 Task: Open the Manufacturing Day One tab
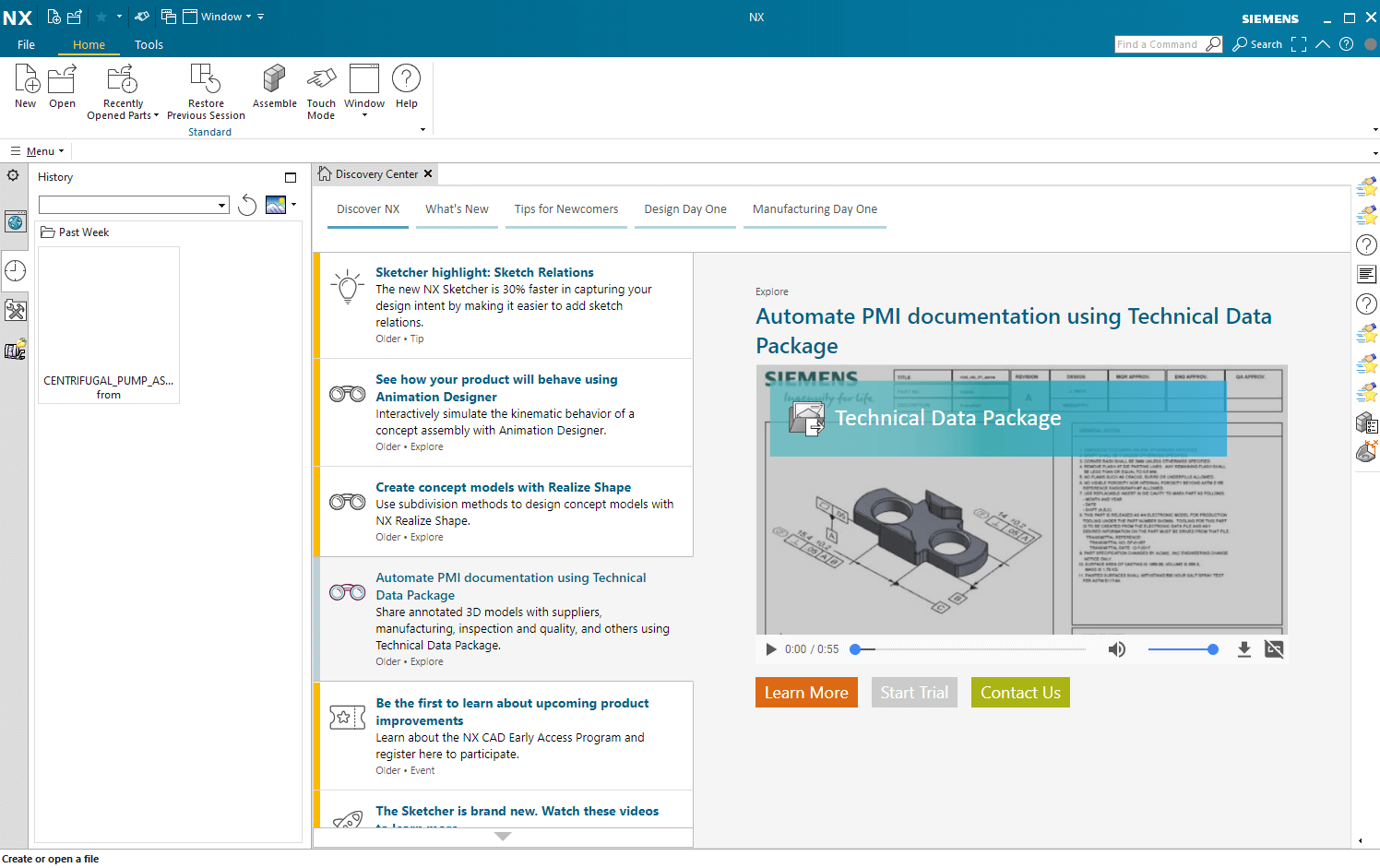tap(815, 209)
